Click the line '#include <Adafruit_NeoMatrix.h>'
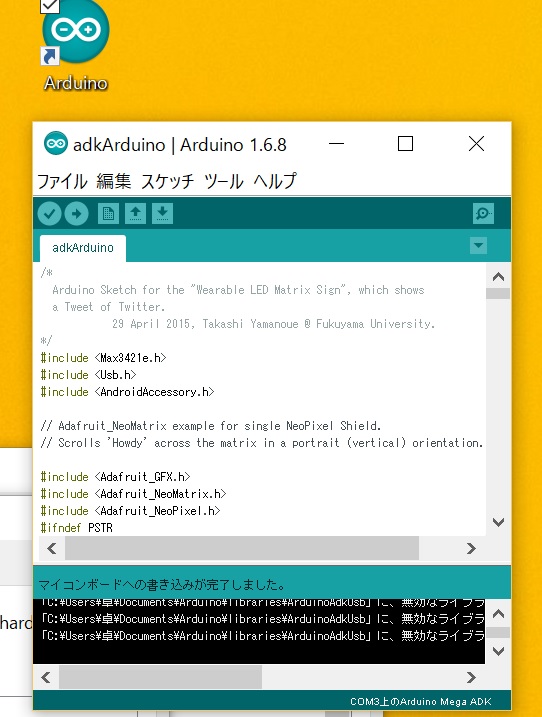The image size is (542, 717). (x=133, y=494)
